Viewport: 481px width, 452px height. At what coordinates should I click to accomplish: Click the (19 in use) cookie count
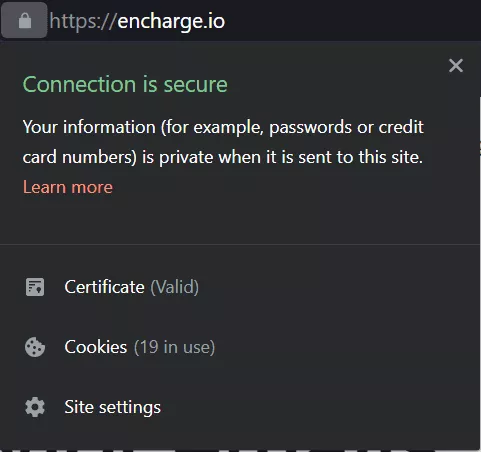tap(175, 347)
